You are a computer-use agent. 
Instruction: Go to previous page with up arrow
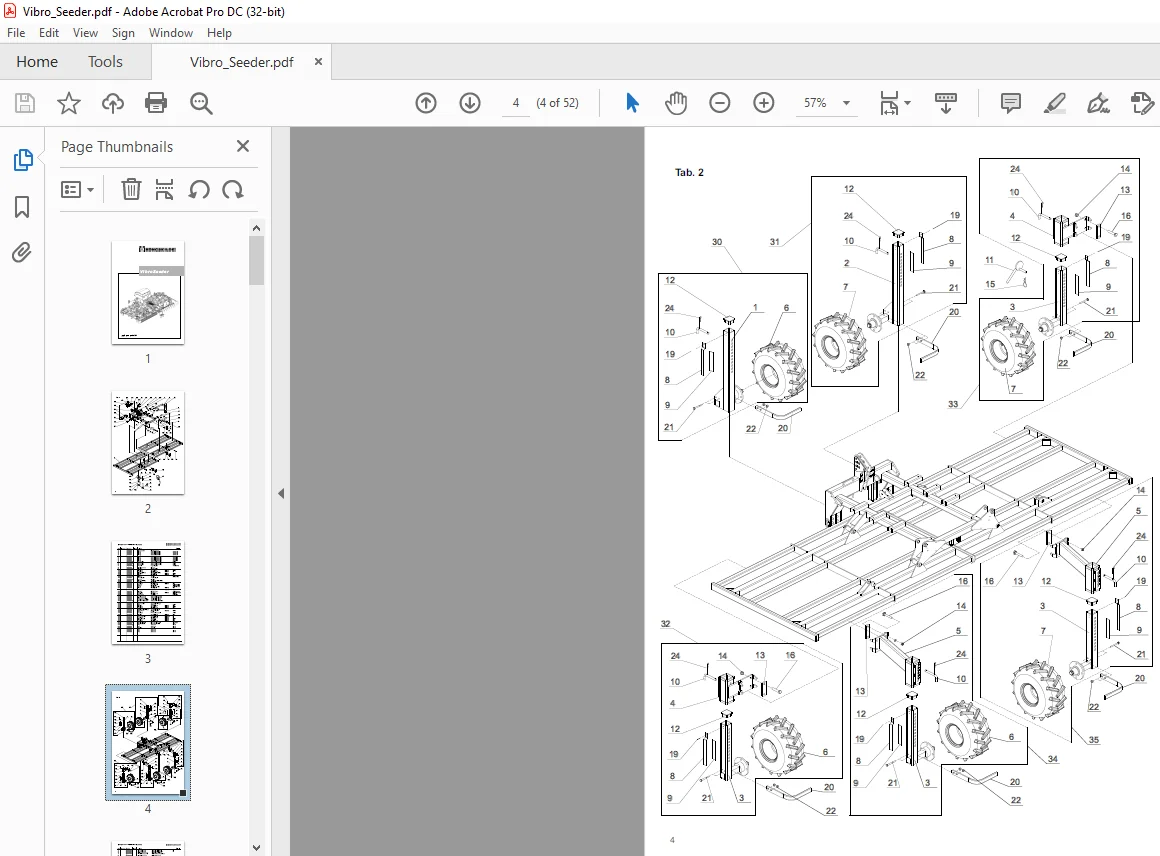[426, 103]
